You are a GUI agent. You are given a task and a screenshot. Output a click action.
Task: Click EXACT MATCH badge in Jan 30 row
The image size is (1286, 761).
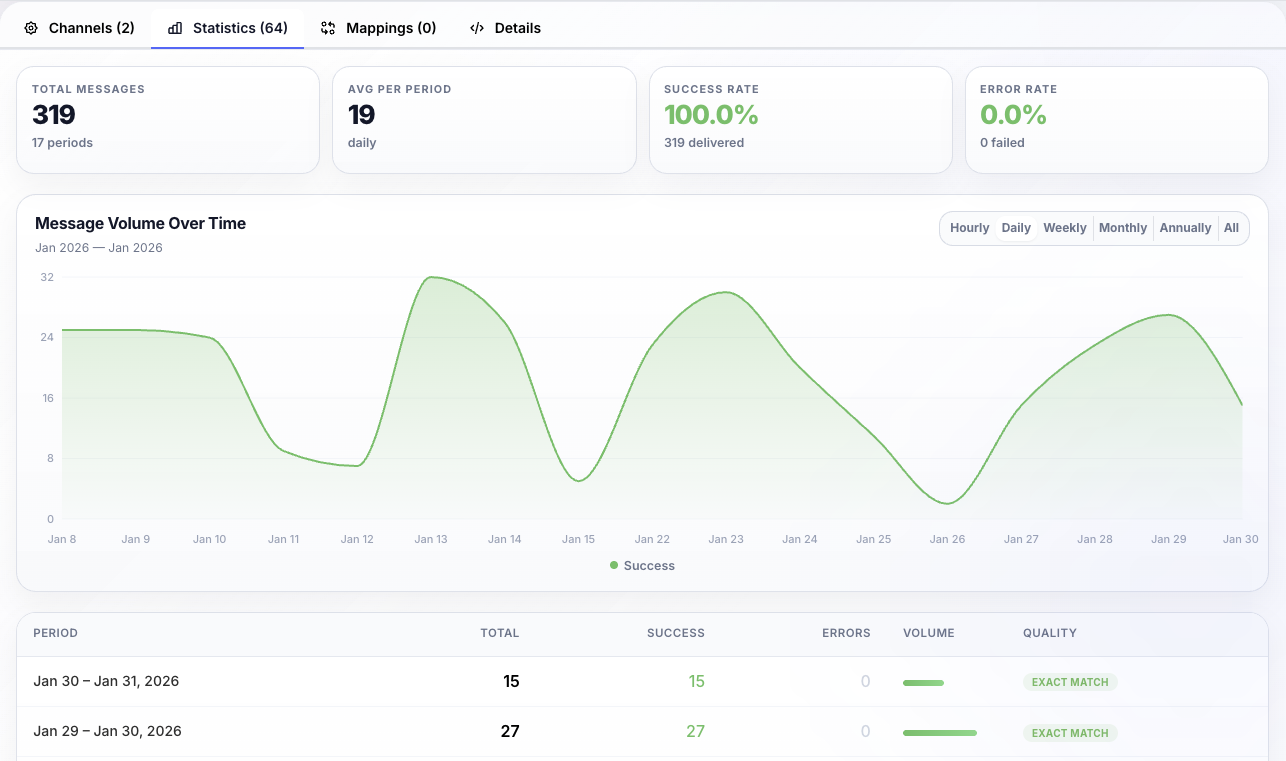click(1070, 682)
